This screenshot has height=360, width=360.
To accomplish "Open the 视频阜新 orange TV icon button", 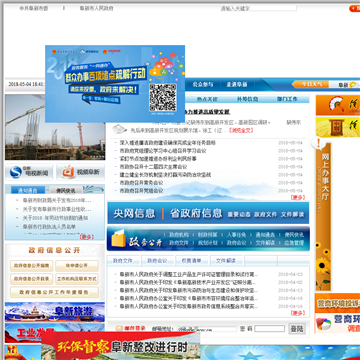I will 80,172.
